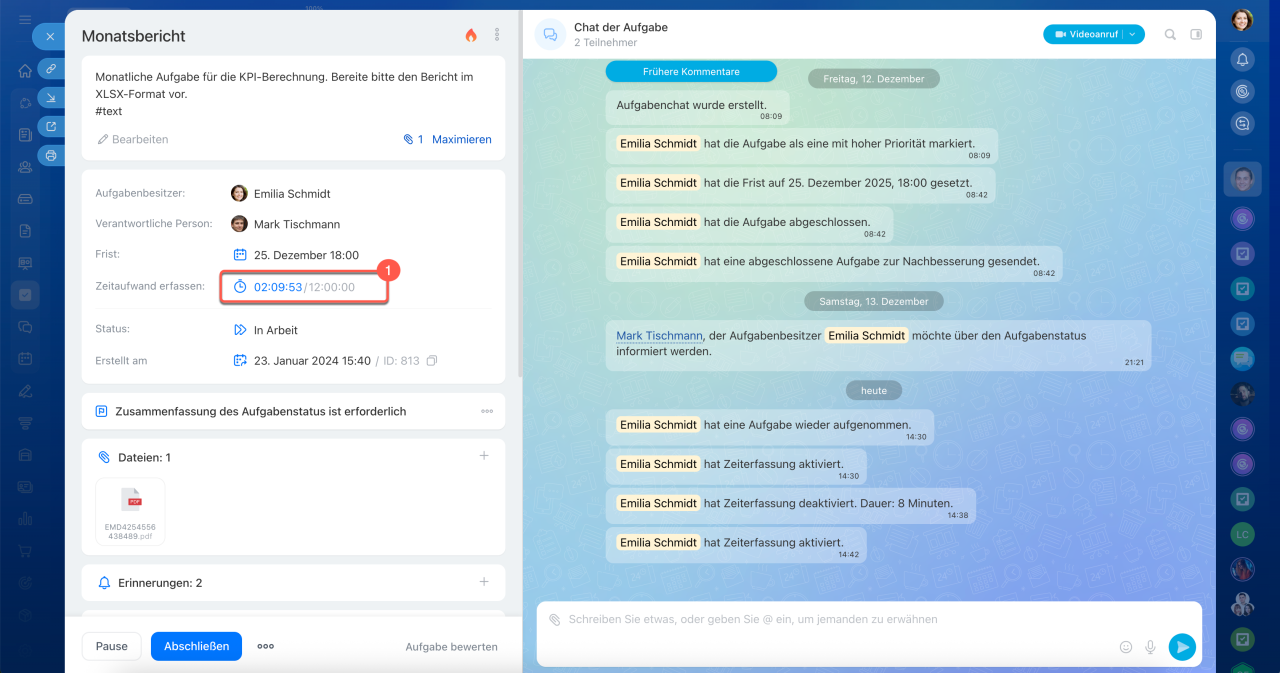Open the calendar in left sidebar

coord(25,359)
